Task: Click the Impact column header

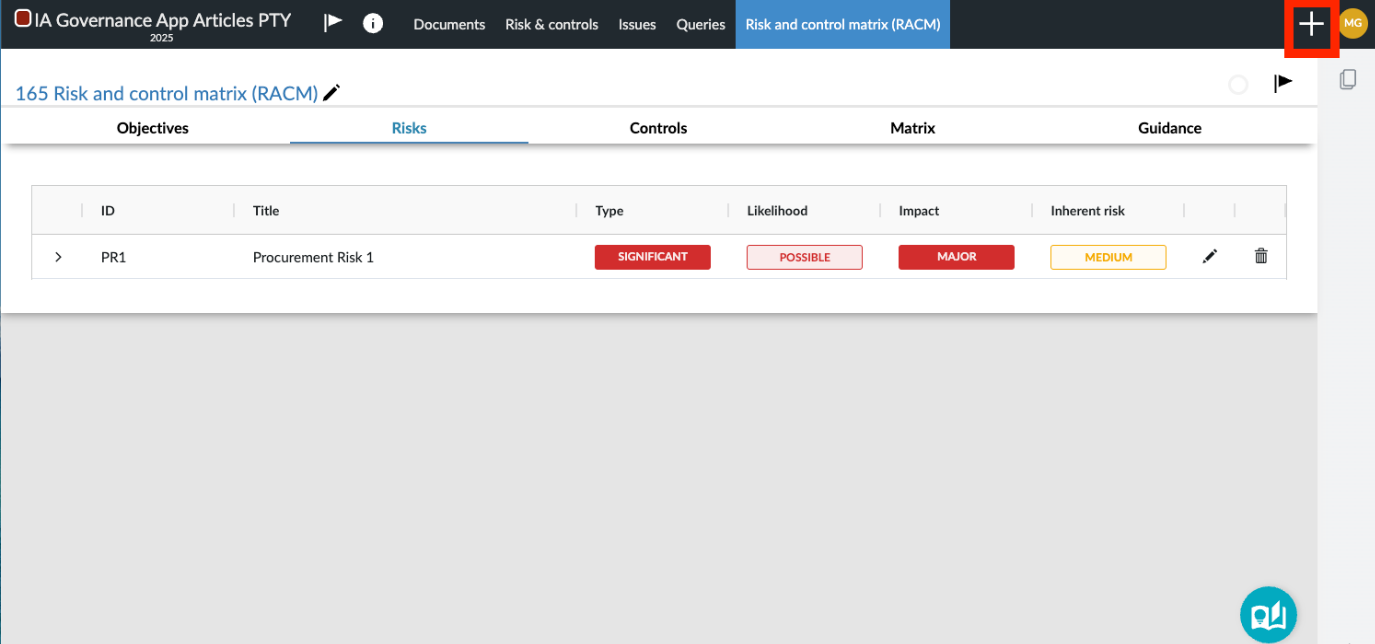Action: point(919,211)
